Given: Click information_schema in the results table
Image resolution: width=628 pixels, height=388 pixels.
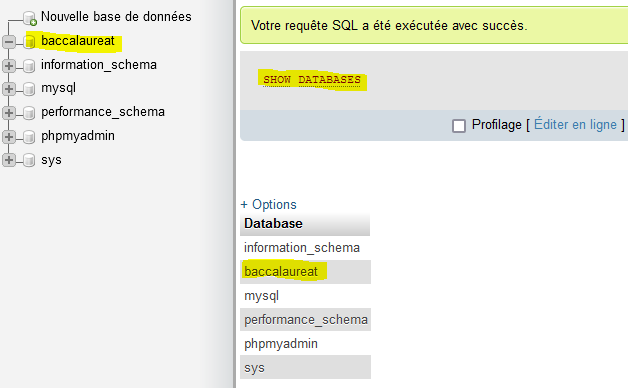Looking at the screenshot, I should 302,248.
